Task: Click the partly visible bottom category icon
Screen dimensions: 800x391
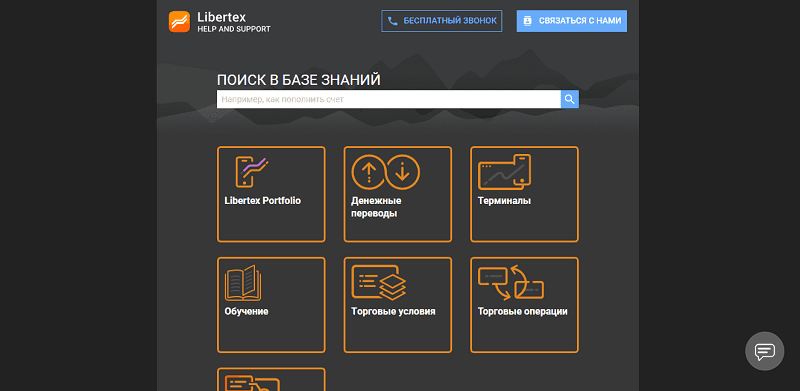Action: pyautogui.click(x=252, y=383)
